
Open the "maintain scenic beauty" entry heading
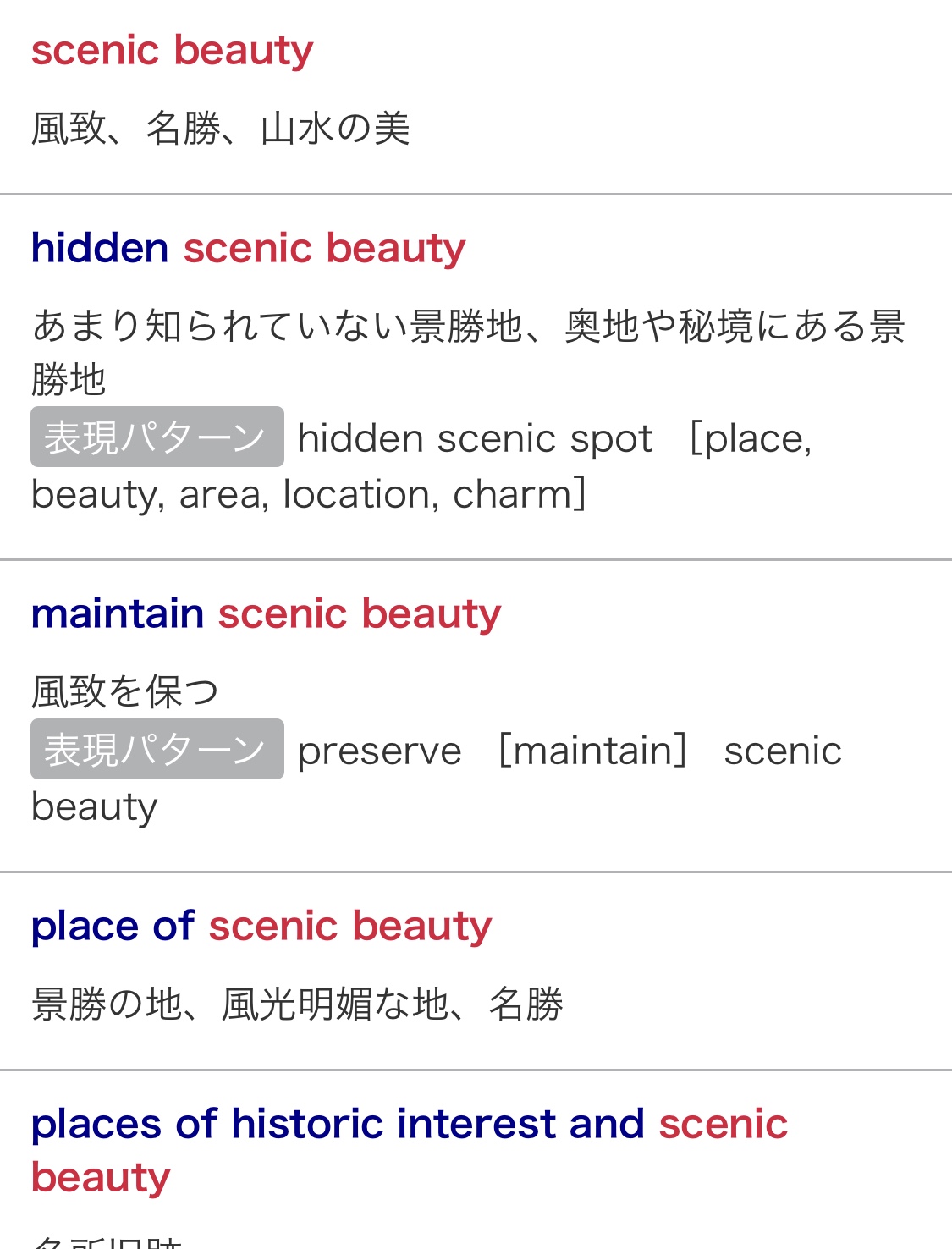pos(266,614)
